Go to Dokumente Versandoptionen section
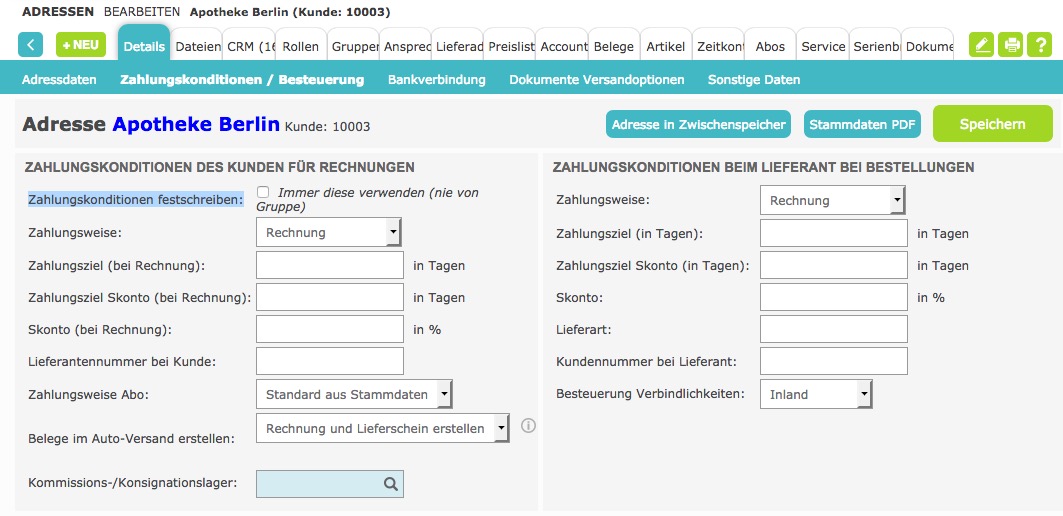Image resolution: width=1063 pixels, height=516 pixels. [597, 80]
